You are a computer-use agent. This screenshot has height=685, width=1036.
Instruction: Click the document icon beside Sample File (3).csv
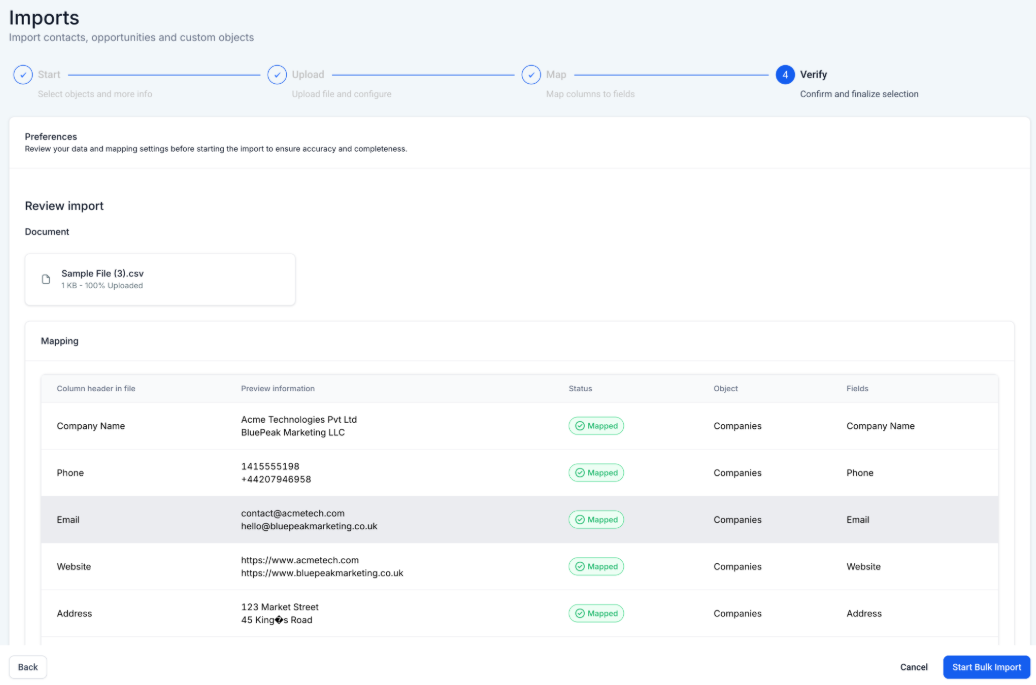point(46,279)
